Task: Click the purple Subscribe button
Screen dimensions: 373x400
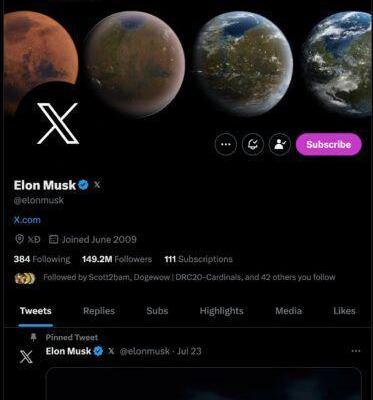Action: 329,144
